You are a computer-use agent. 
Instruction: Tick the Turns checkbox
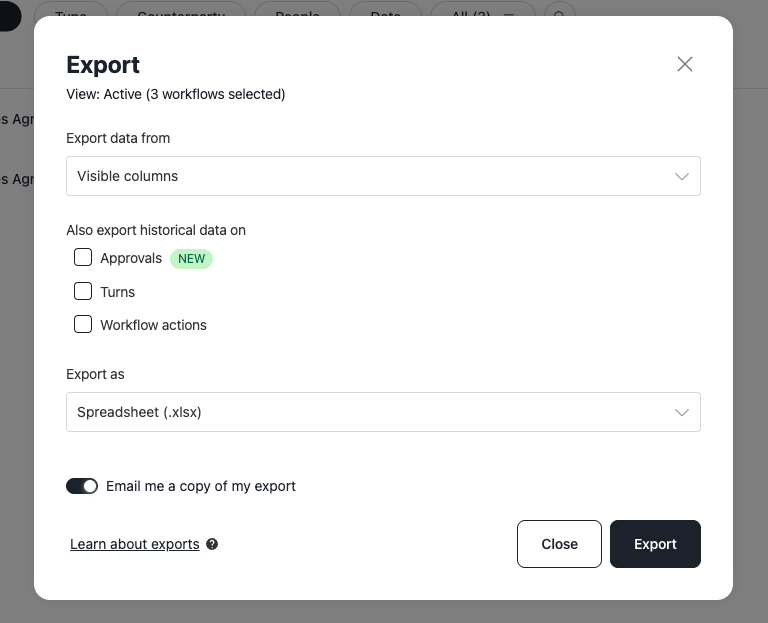click(83, 291)
